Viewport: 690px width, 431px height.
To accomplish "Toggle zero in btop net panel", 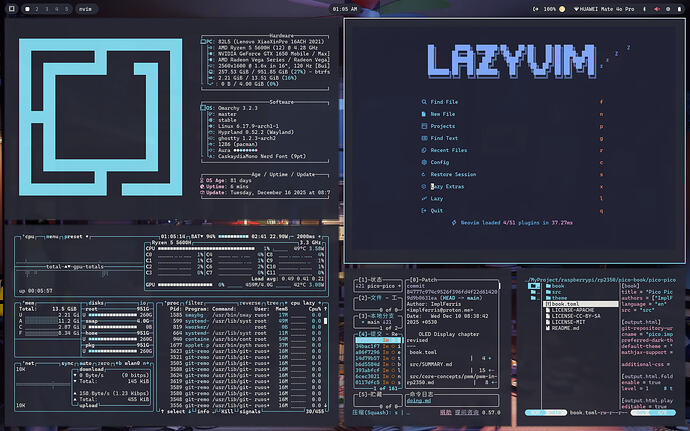I will coord(103,364).
